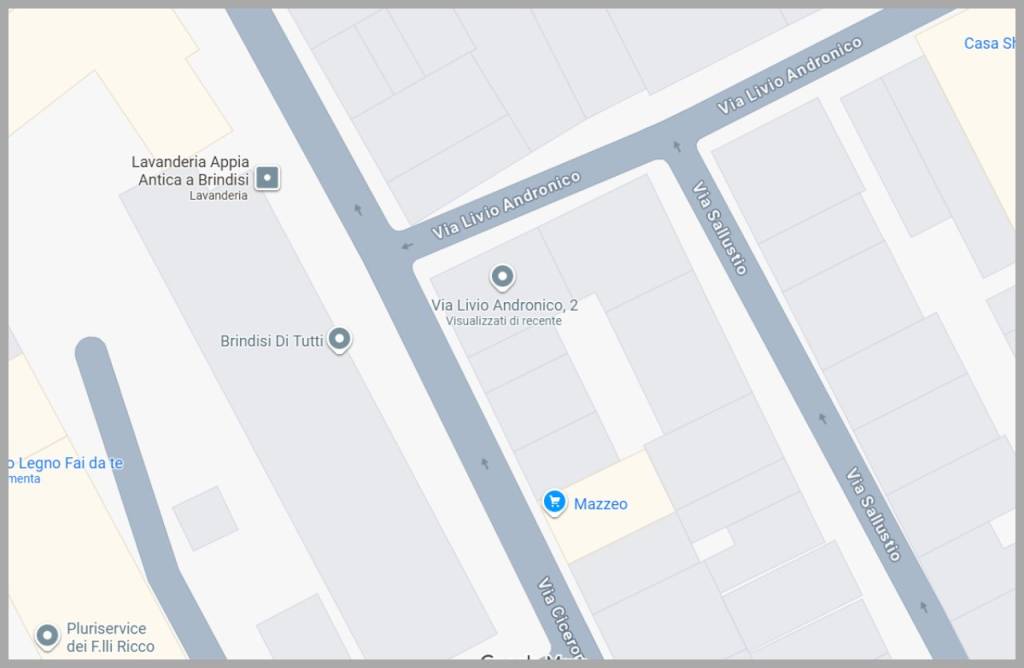The width and height of the screenshot is (1024, 668).
Task: Click upper Via Sallustio street label
Action: 720,228
